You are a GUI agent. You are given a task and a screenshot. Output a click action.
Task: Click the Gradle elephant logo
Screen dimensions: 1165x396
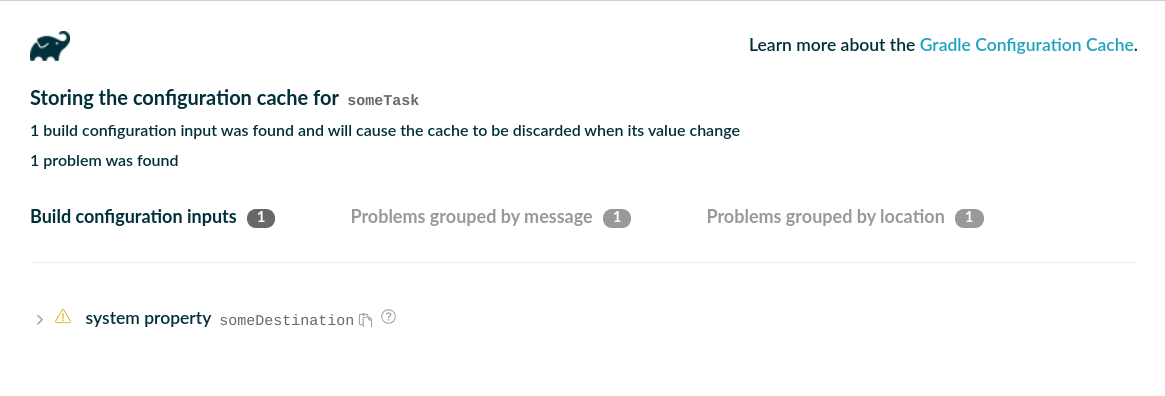click(50, 46)
